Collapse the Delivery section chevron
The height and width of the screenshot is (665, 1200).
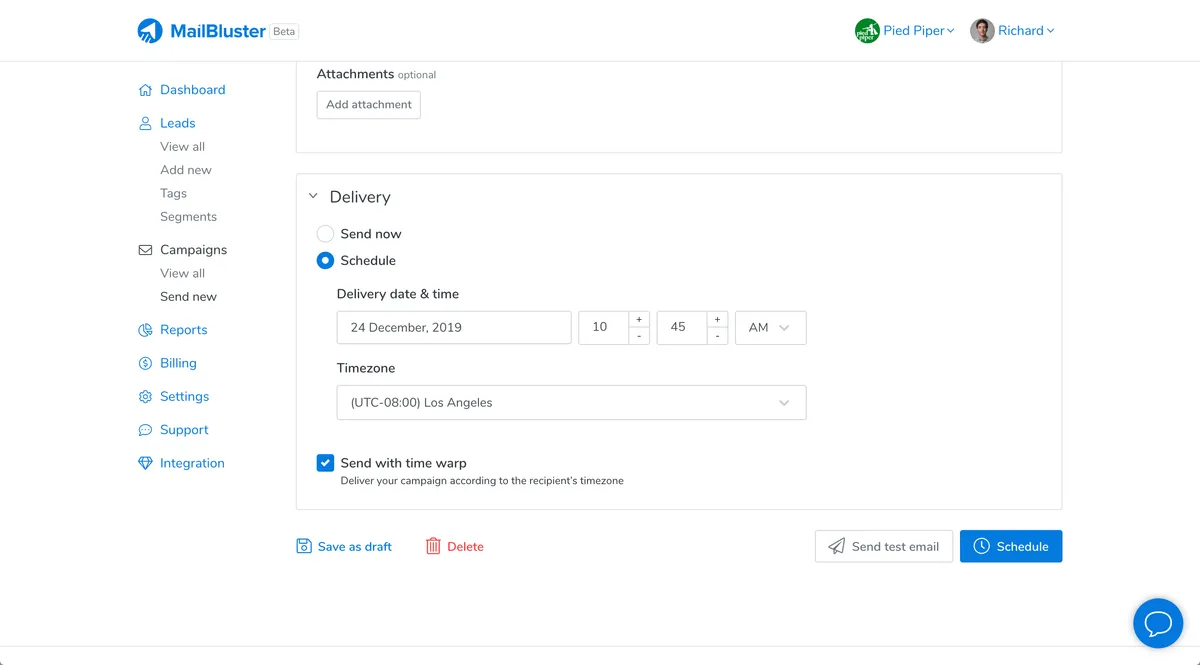point(313,197)
